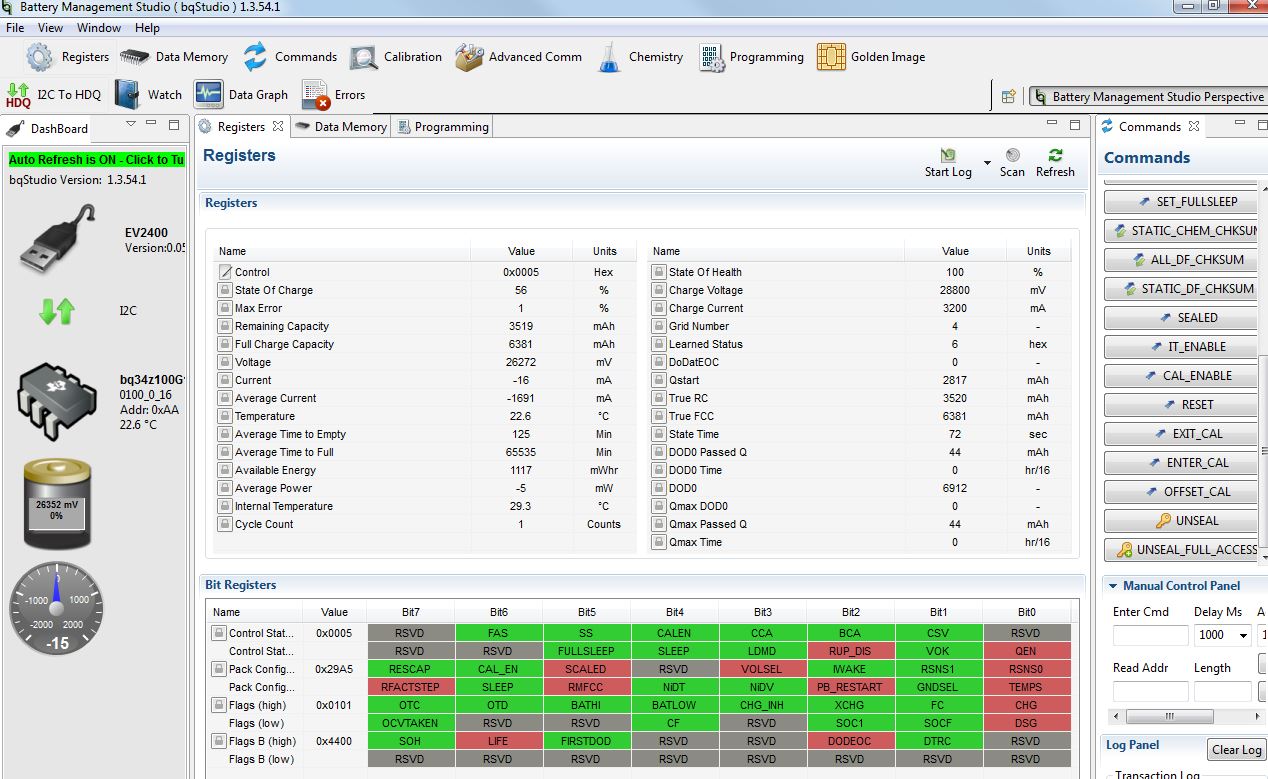This screenshot has height=779, width=1268.
Task: Toggle the DODEOC bit in Flags B
Action: (850, 741)
